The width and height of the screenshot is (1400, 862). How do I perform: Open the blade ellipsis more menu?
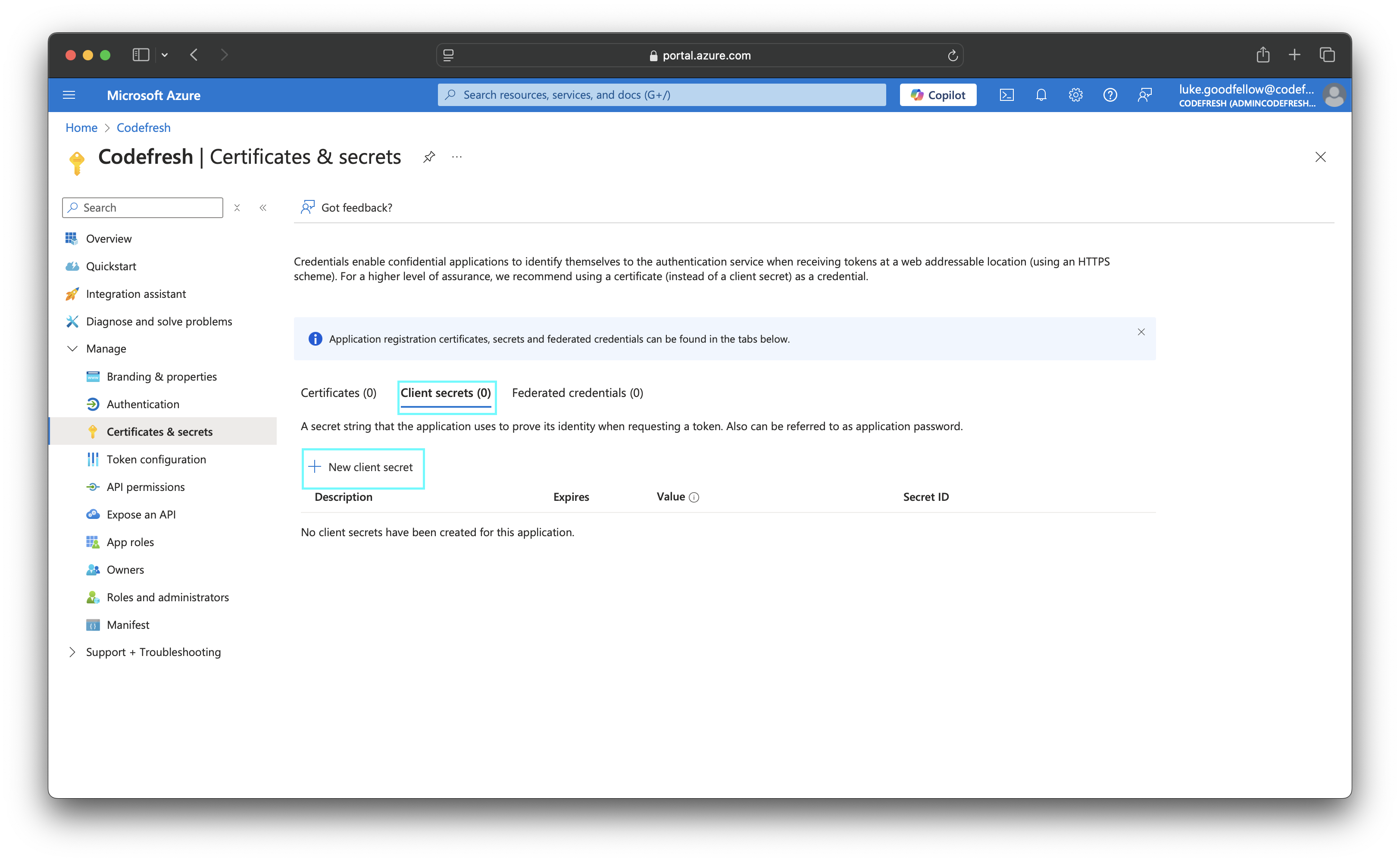coord(456,157)
